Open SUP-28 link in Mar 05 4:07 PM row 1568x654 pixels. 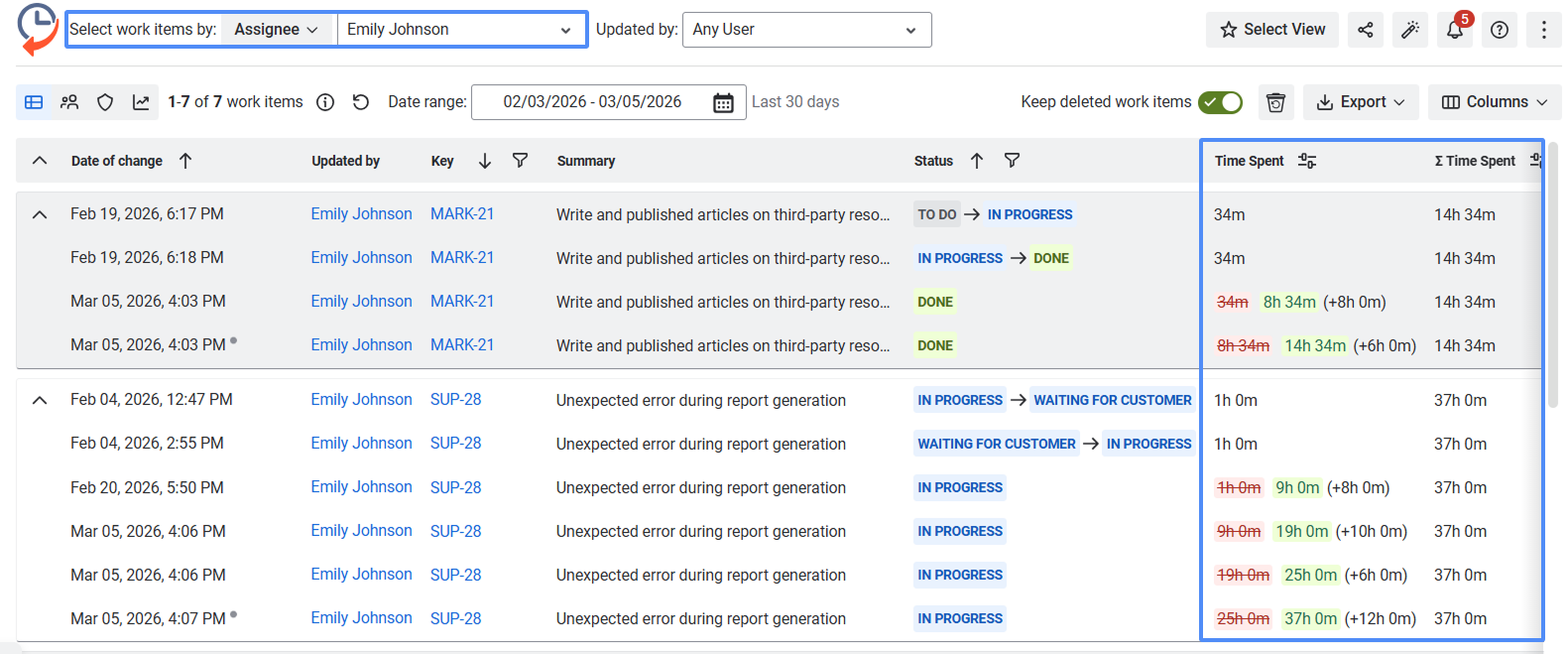click(455, 618)
